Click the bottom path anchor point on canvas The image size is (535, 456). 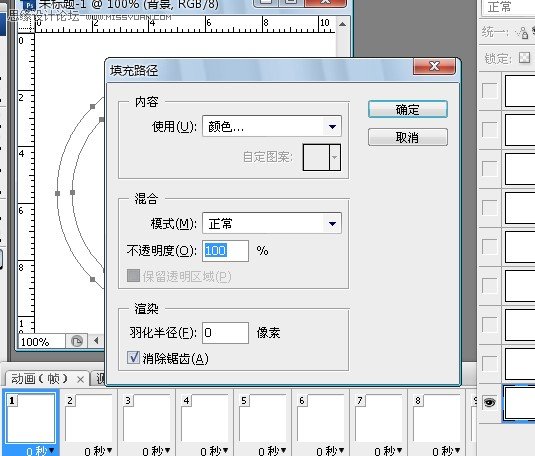(92, 279)
